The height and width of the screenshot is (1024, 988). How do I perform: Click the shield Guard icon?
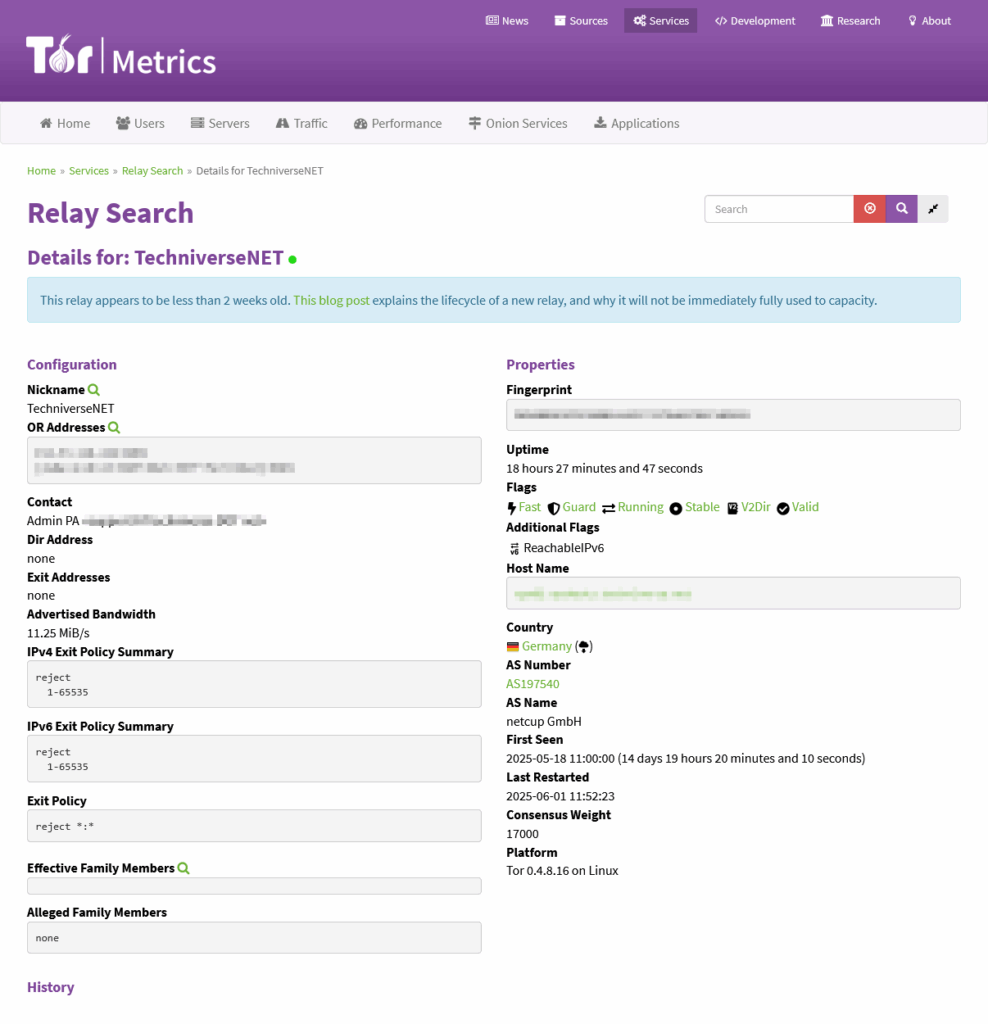(554, 508)
